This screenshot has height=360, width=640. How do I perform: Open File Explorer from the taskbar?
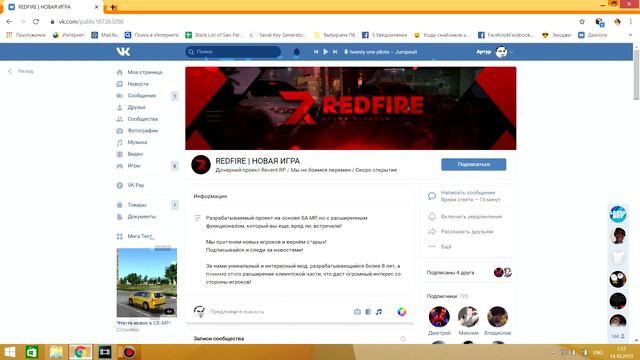point(56,352)
